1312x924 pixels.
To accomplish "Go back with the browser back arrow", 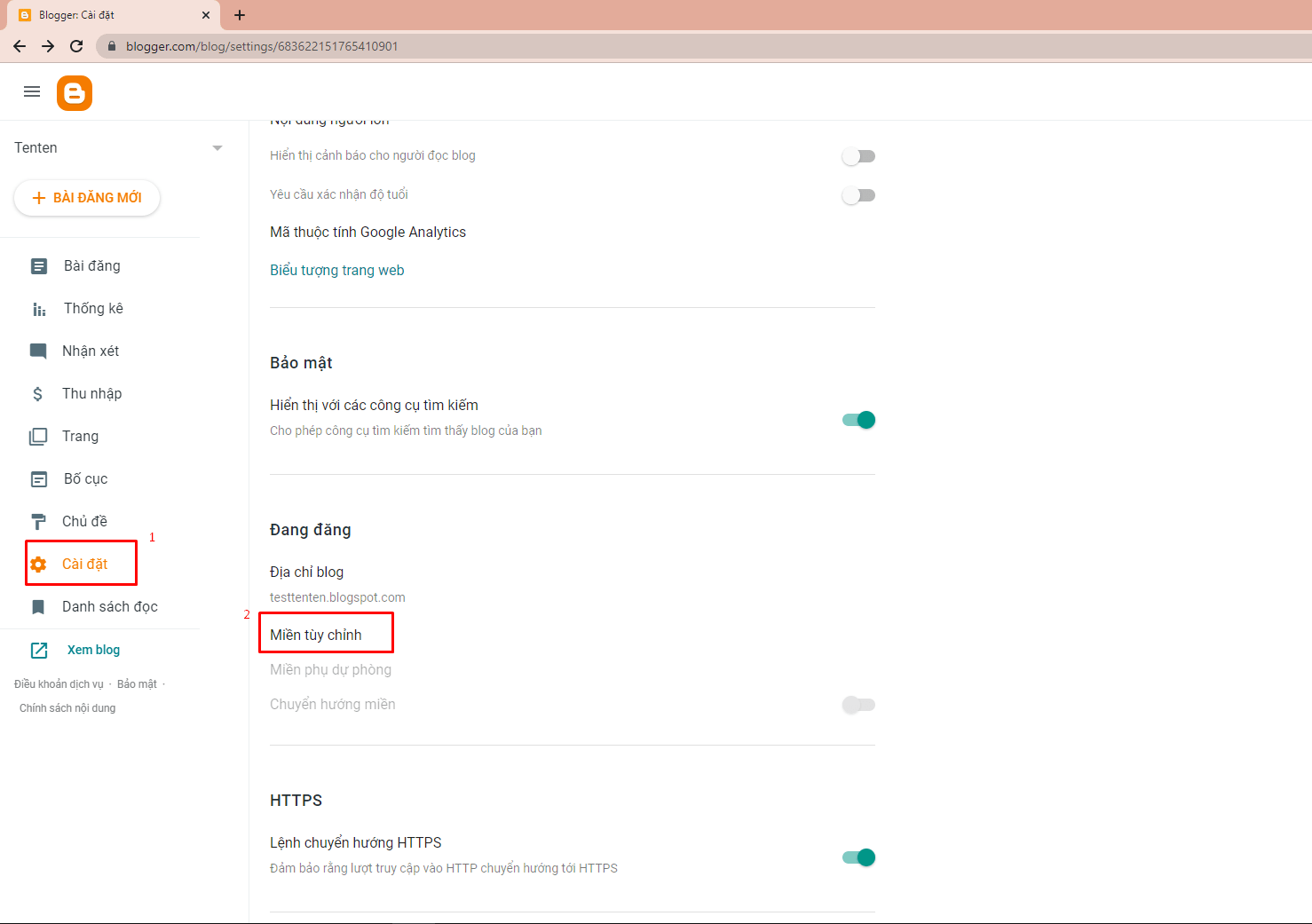I will click(20, 46).
